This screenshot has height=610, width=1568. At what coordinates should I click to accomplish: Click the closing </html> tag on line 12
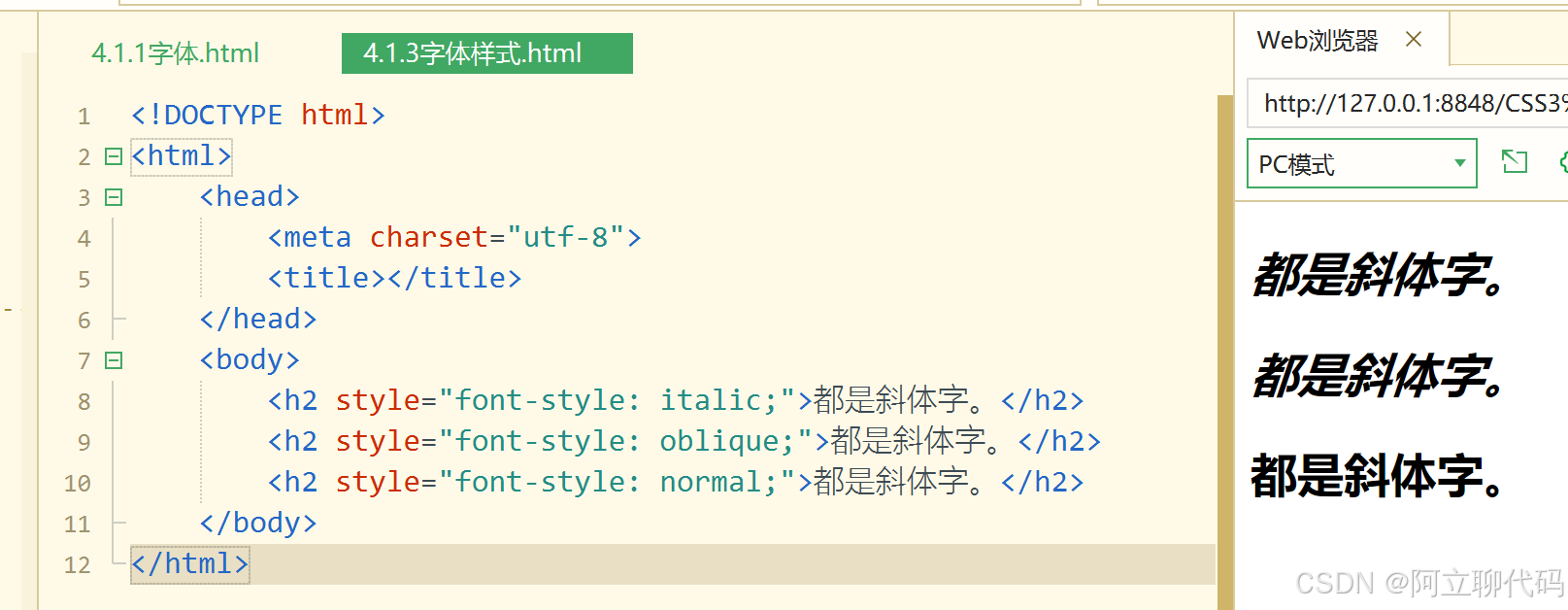pyautogui.click(x=189, y=563)
